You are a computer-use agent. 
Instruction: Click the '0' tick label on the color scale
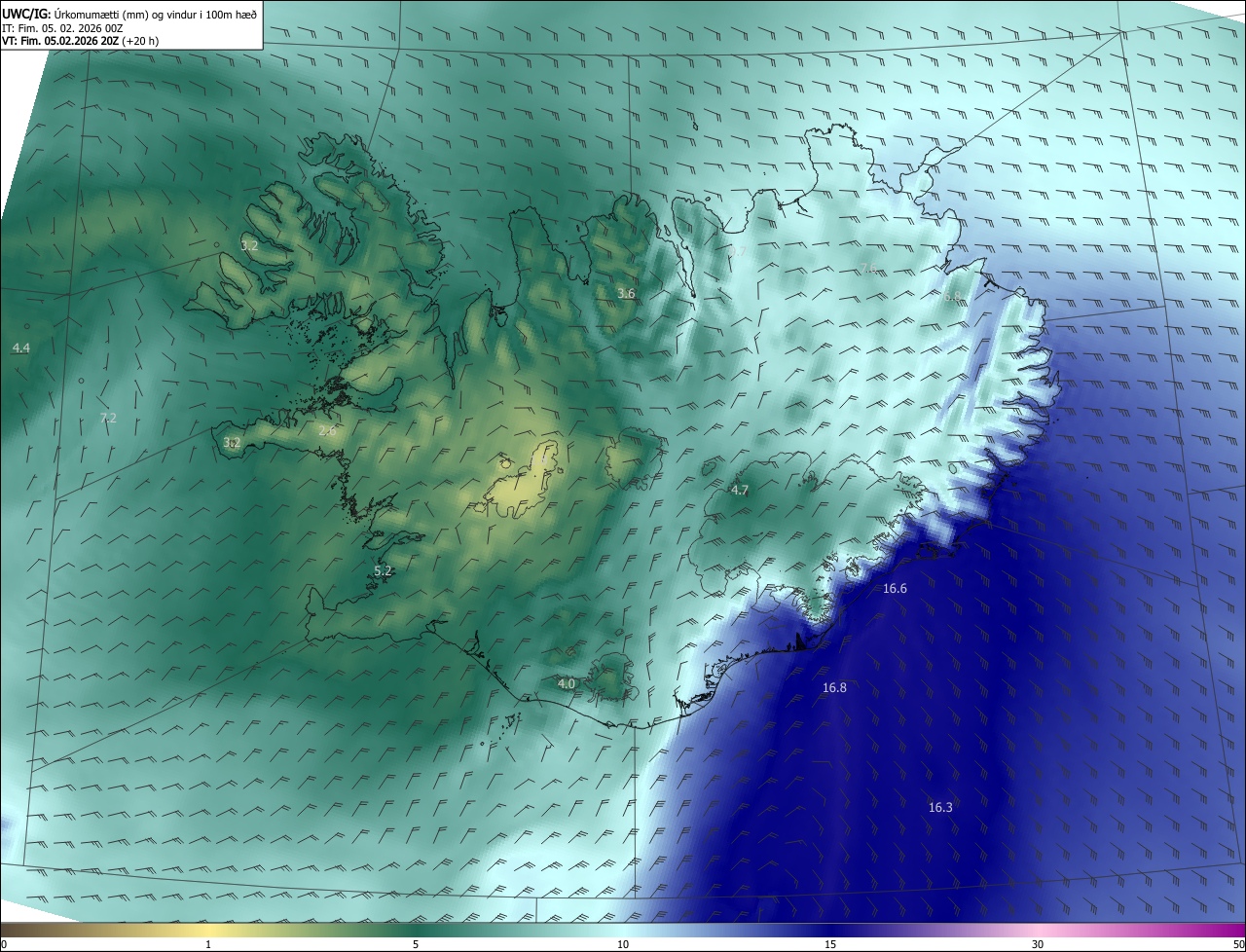4,944
